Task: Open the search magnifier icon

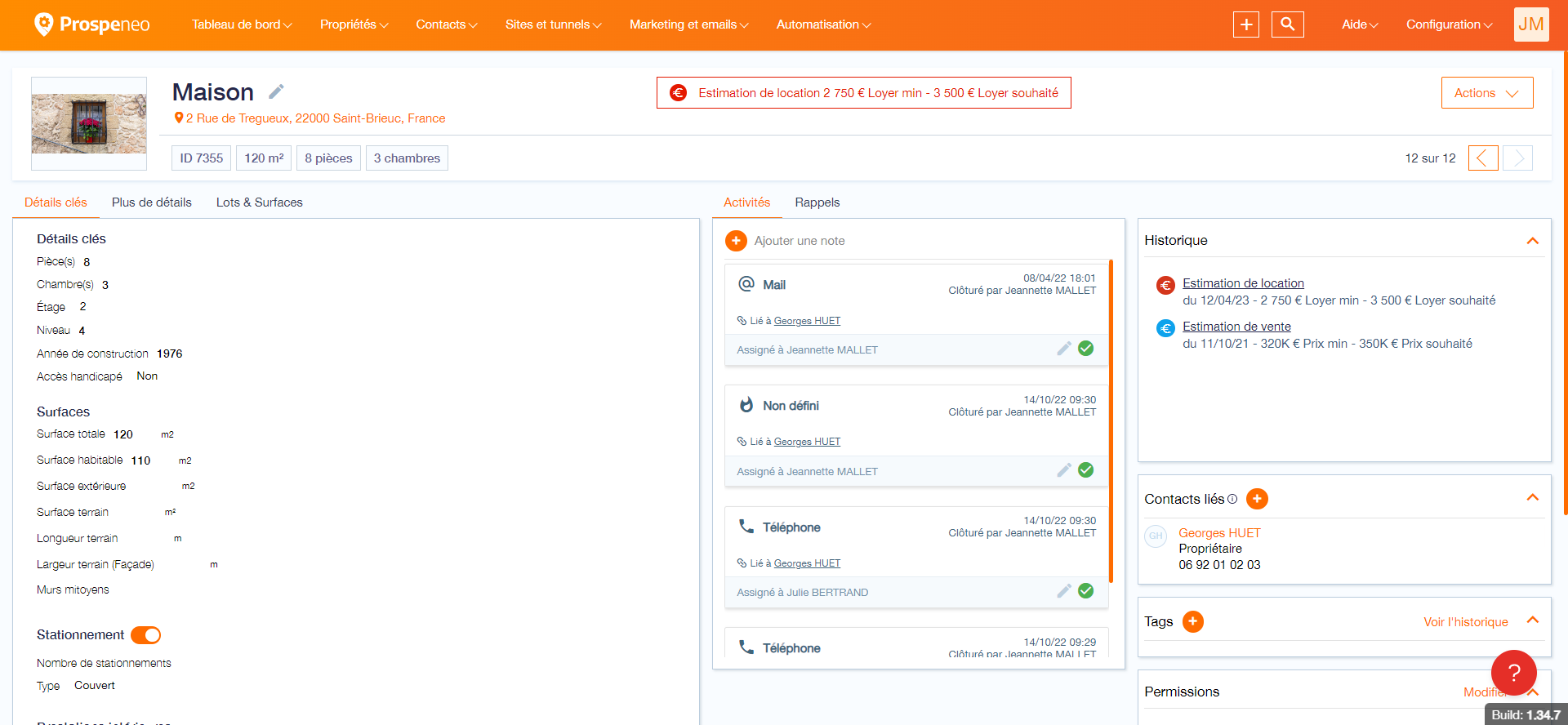Action: [x=1287, y=24]
